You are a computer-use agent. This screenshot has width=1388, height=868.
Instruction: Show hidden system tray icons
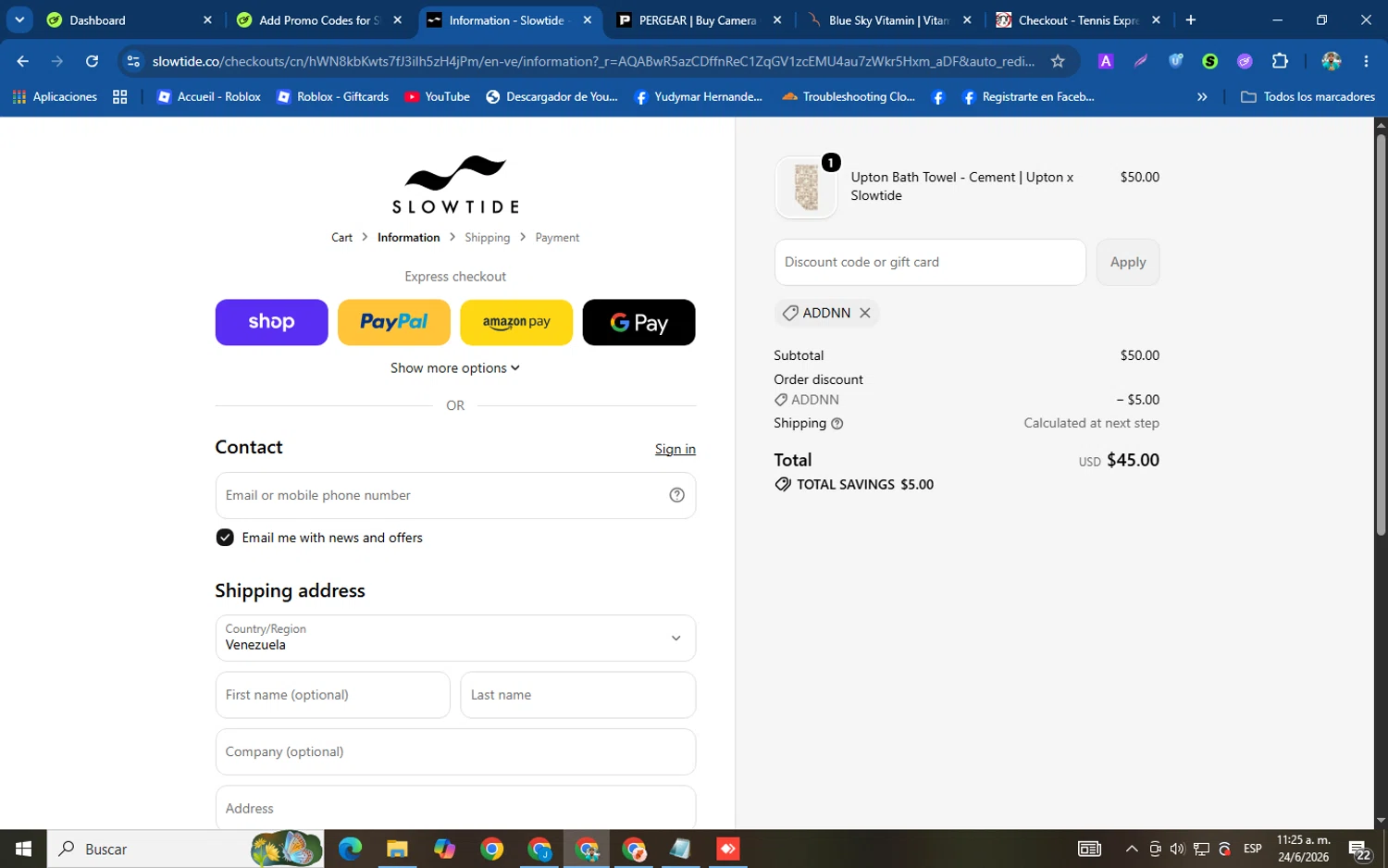coord(1132,849)
